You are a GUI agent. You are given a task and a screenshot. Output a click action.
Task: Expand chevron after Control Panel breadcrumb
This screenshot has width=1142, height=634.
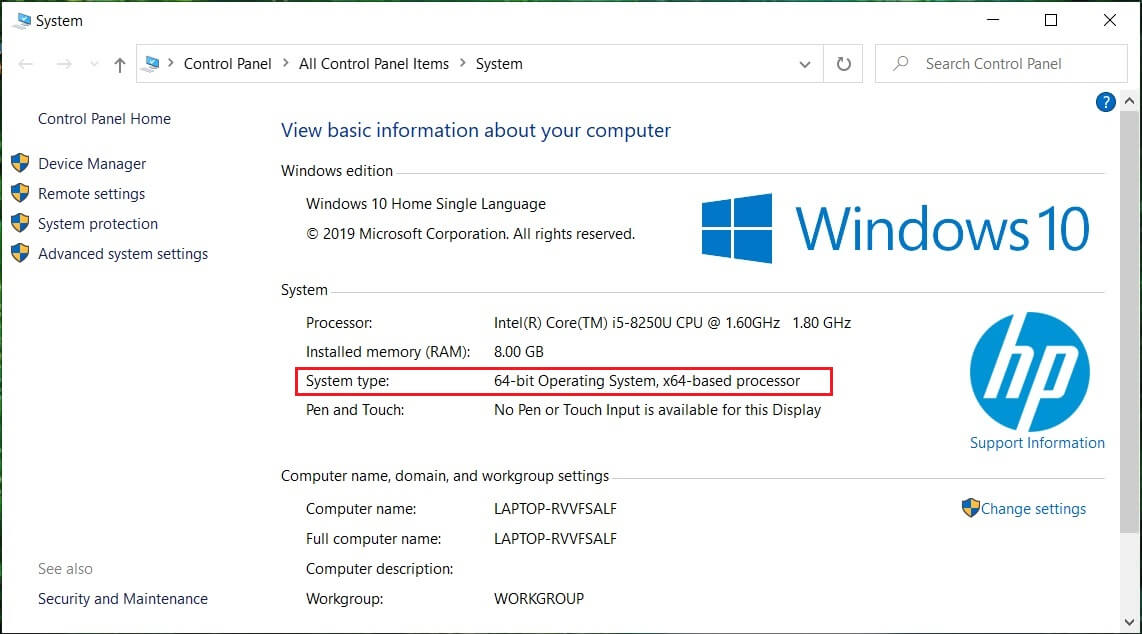click(x=286, y=64)
